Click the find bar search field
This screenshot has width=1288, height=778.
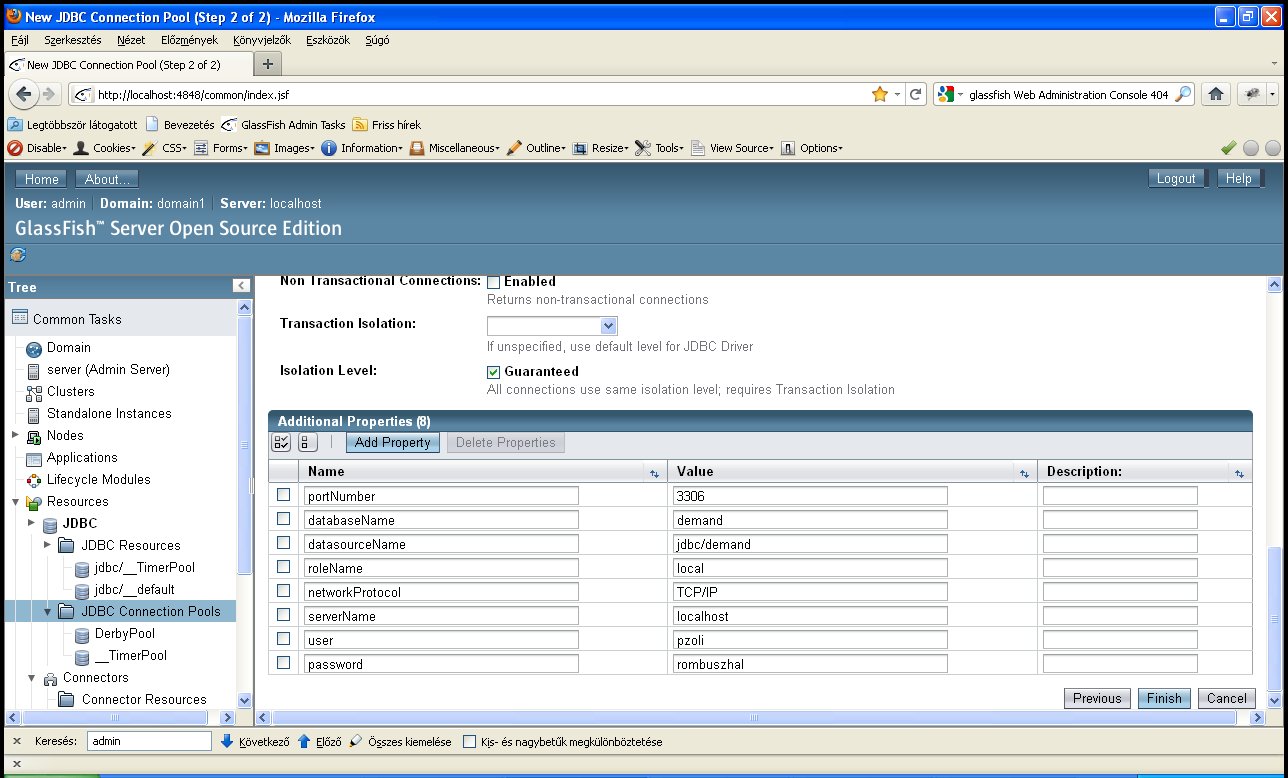150,742
